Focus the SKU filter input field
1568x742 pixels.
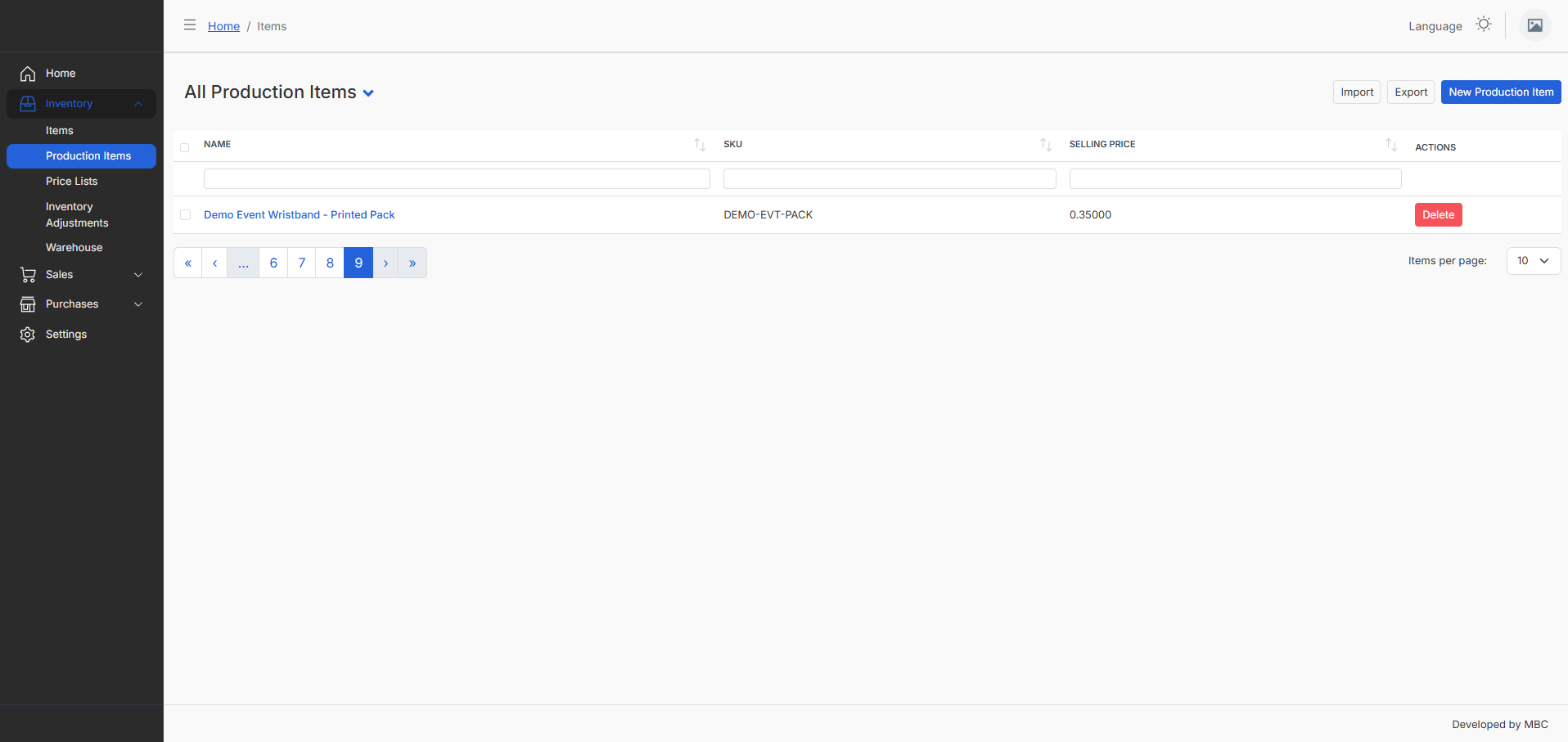(890, 179)
